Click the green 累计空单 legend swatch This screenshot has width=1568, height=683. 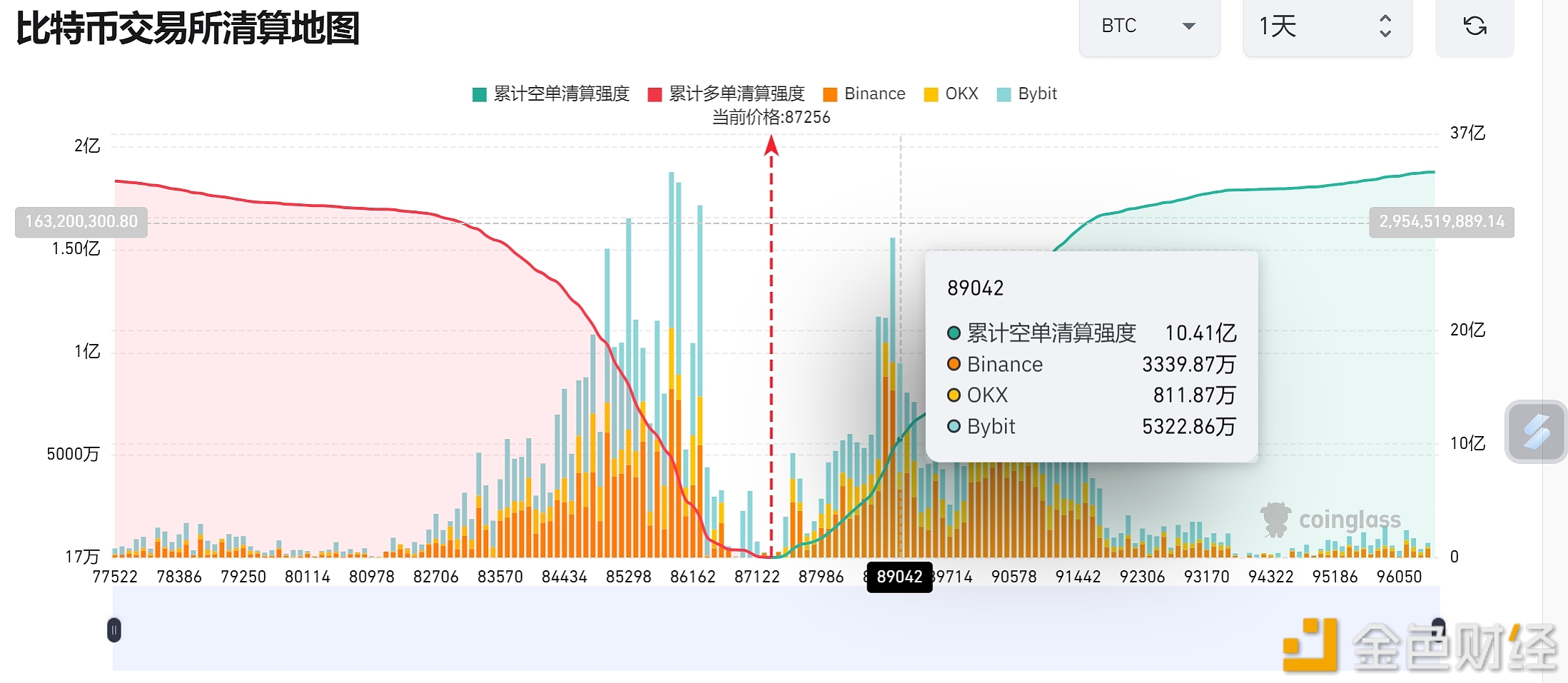coord(480,94)
